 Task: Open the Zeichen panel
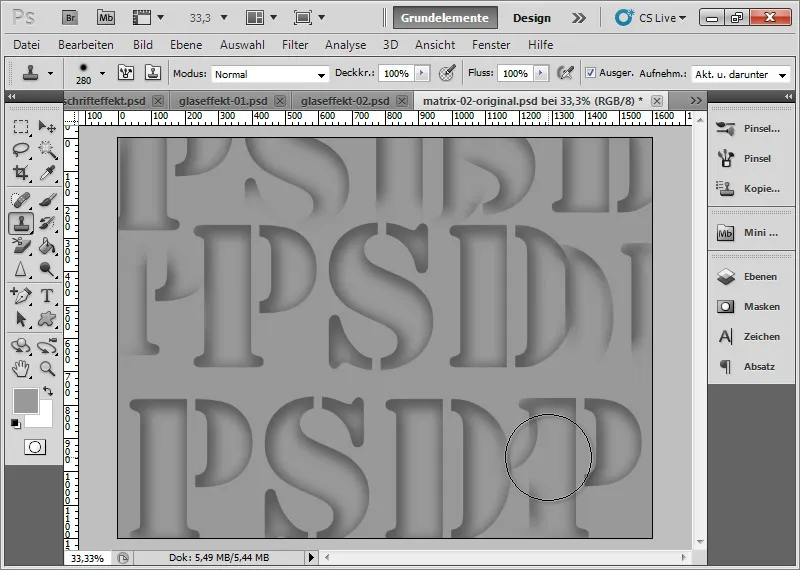coord(750,337)
